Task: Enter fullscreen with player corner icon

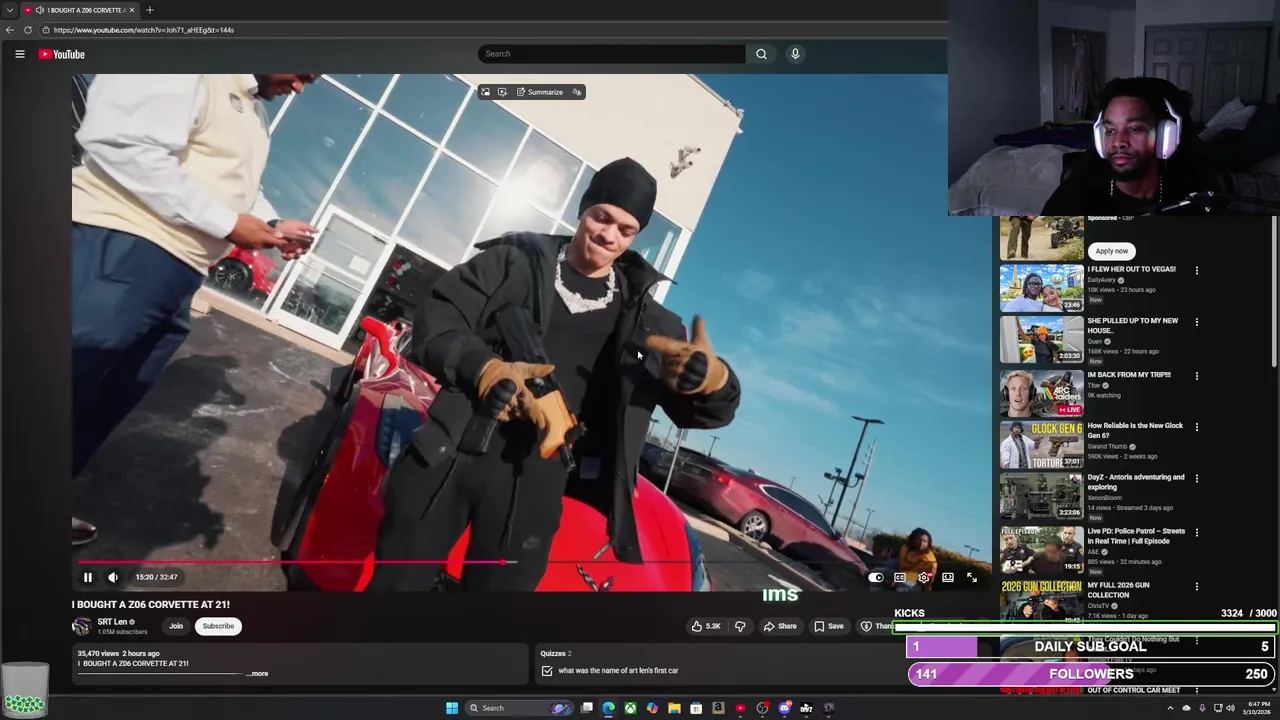Action: (972, 577)
